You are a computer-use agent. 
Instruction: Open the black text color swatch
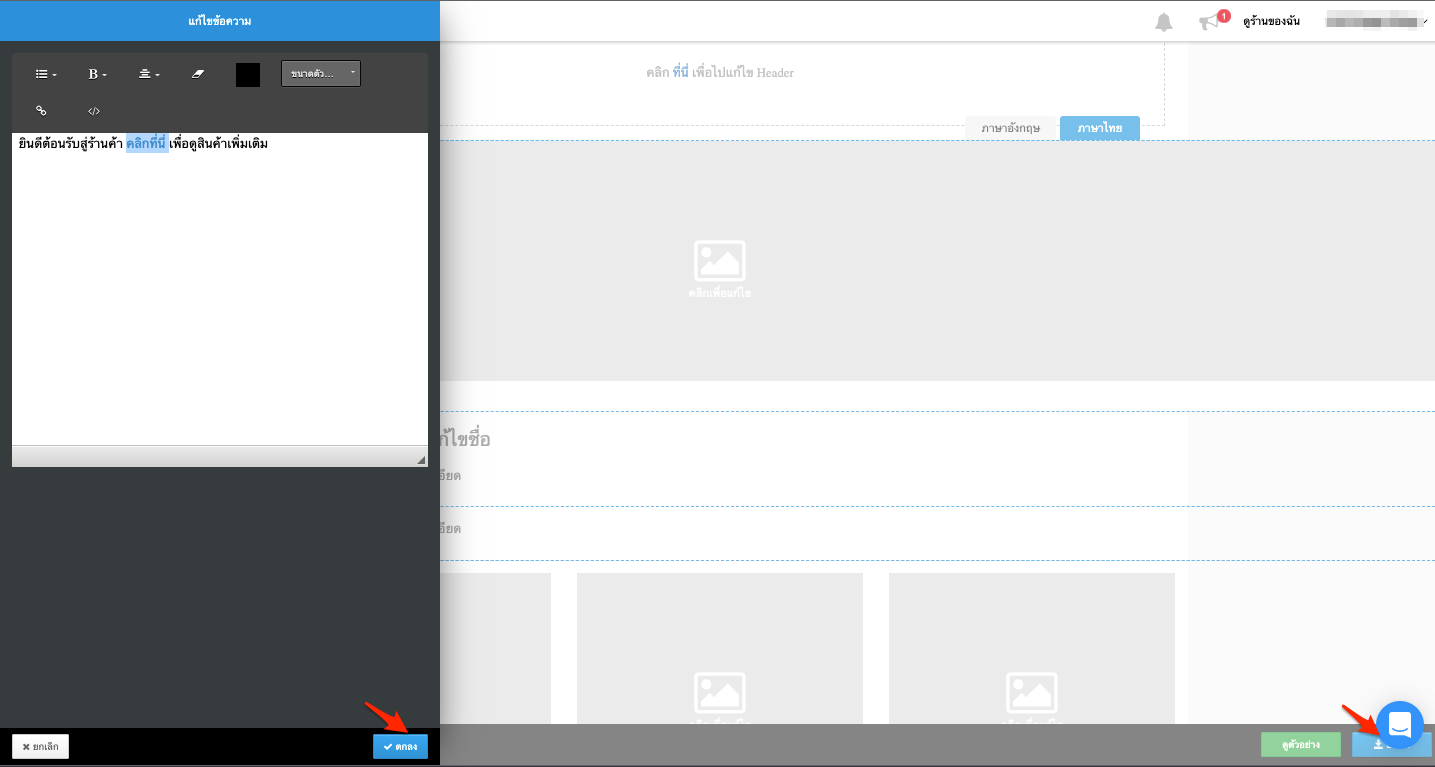[x=248, y=75]
